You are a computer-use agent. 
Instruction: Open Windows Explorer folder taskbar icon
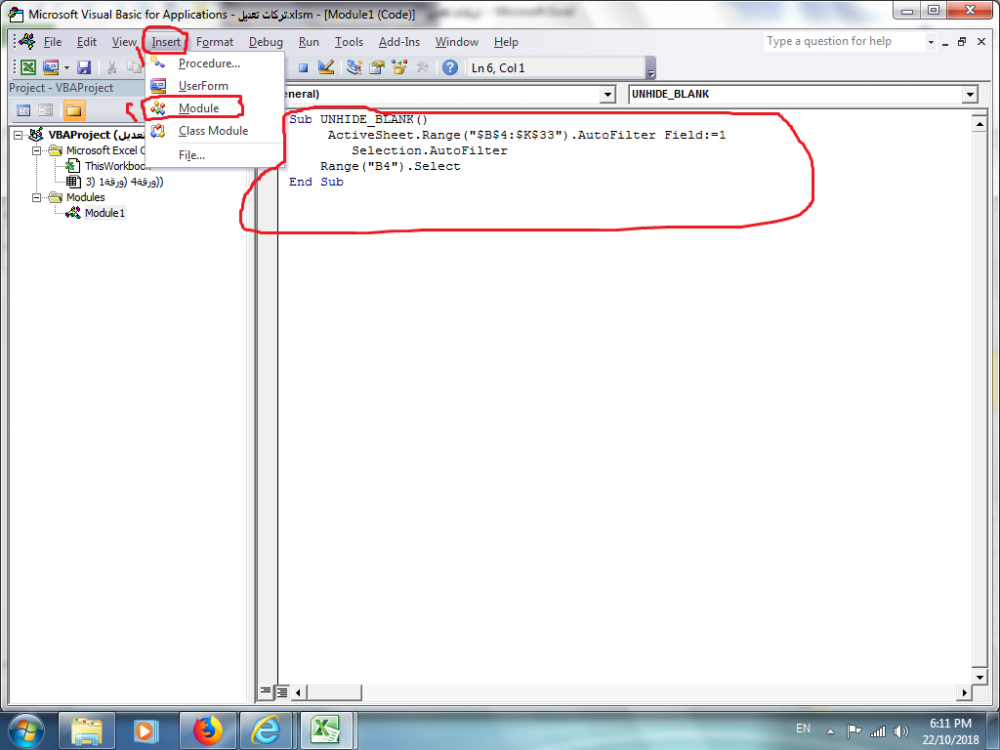(x=87, y=731)
